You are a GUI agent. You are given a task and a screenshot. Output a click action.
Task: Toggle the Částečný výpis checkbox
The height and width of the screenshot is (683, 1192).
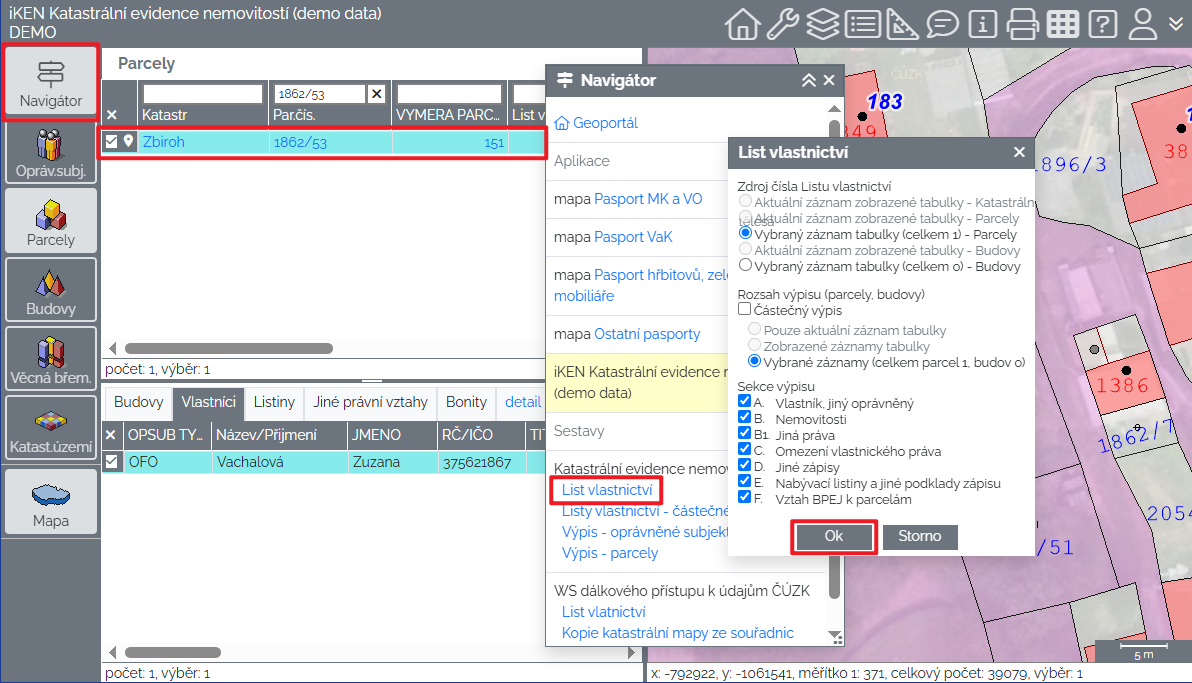(x=745, y=310)
